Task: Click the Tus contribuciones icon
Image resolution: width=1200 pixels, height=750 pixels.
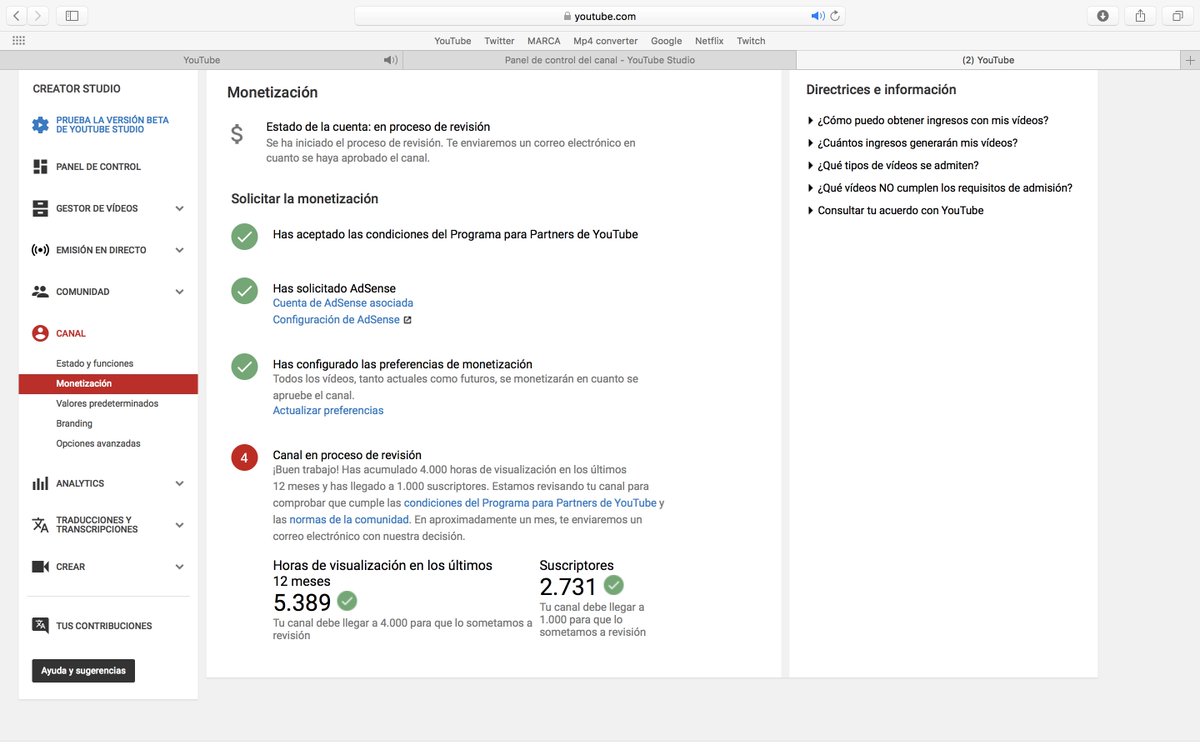Action: (40, 626)
